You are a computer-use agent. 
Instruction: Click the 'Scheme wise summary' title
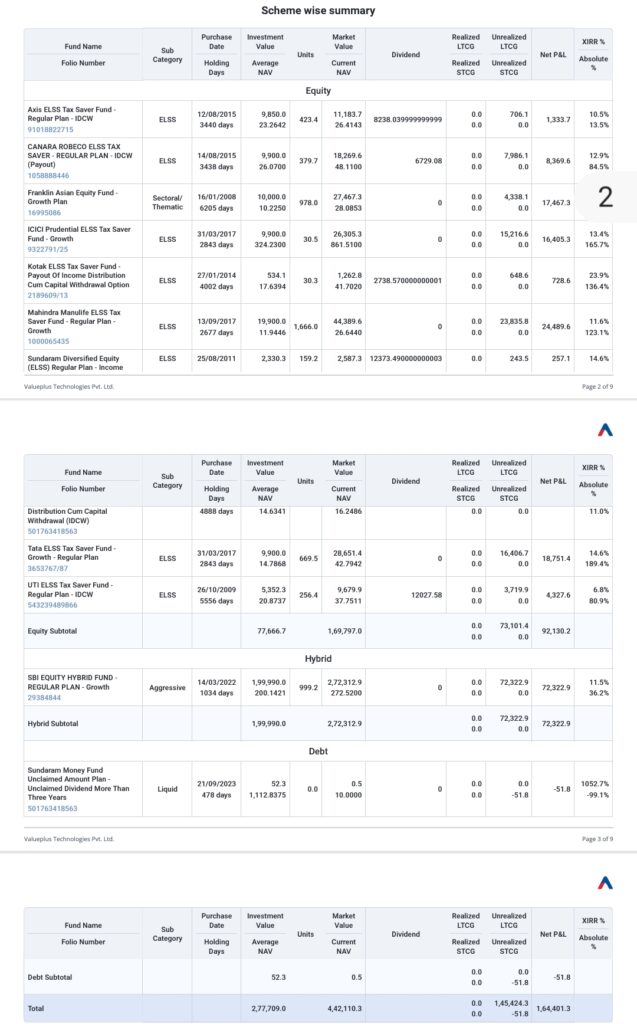[x=318, y=10]
